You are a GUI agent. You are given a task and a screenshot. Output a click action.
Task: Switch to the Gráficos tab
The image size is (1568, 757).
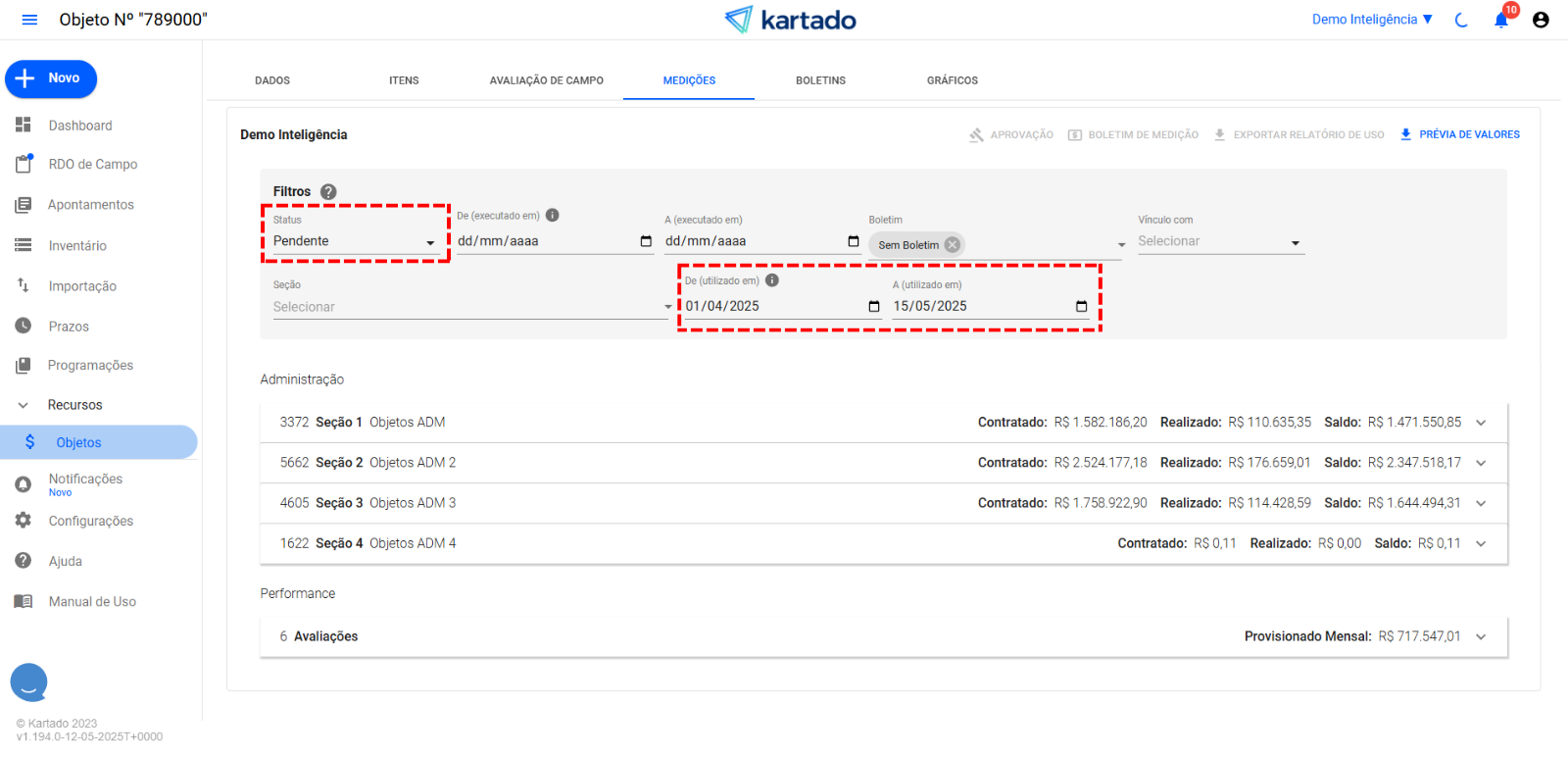point(952,80)
